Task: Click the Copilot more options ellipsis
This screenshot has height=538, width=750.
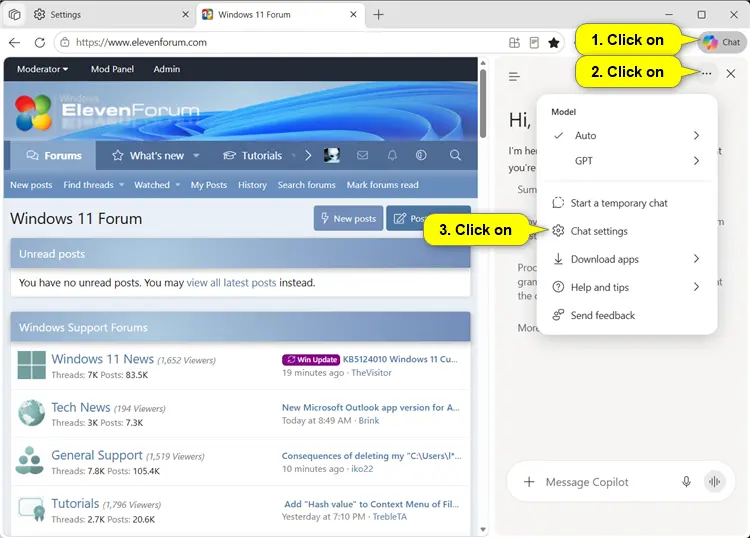Action: (706, 74)
